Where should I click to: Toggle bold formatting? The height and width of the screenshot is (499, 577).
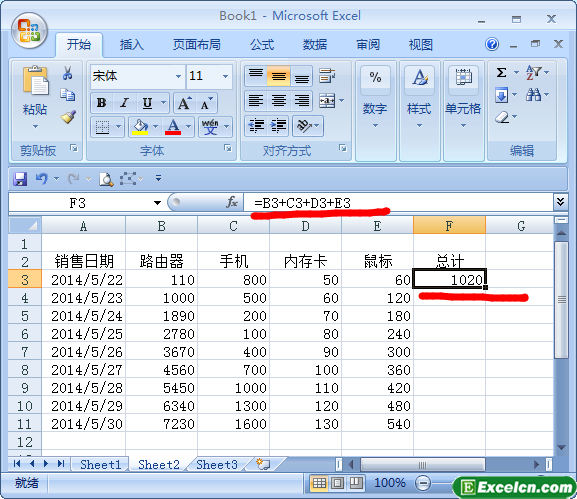pyautogui.click(x=102, y=103)
